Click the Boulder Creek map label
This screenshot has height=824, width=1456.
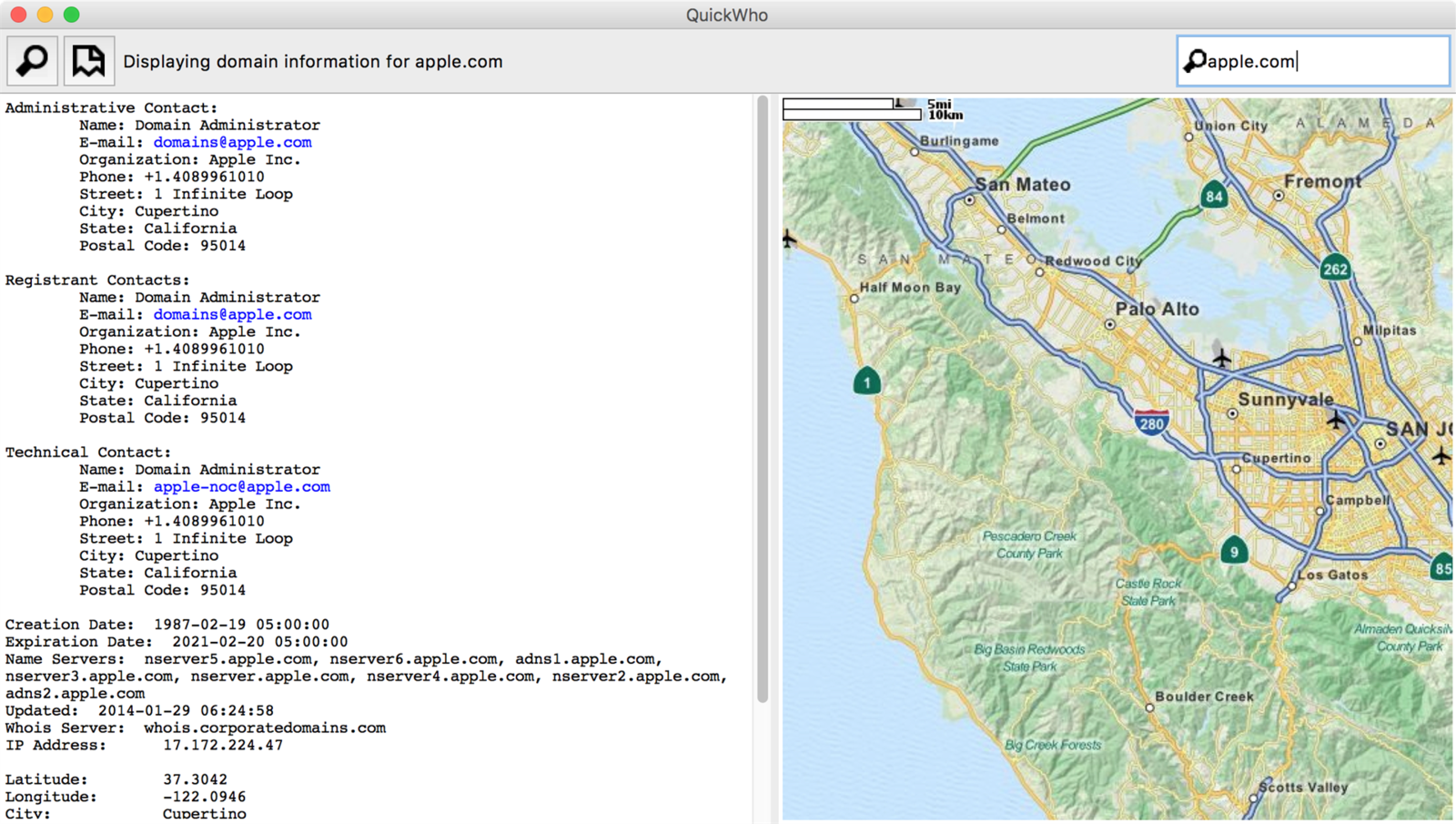1204,697
